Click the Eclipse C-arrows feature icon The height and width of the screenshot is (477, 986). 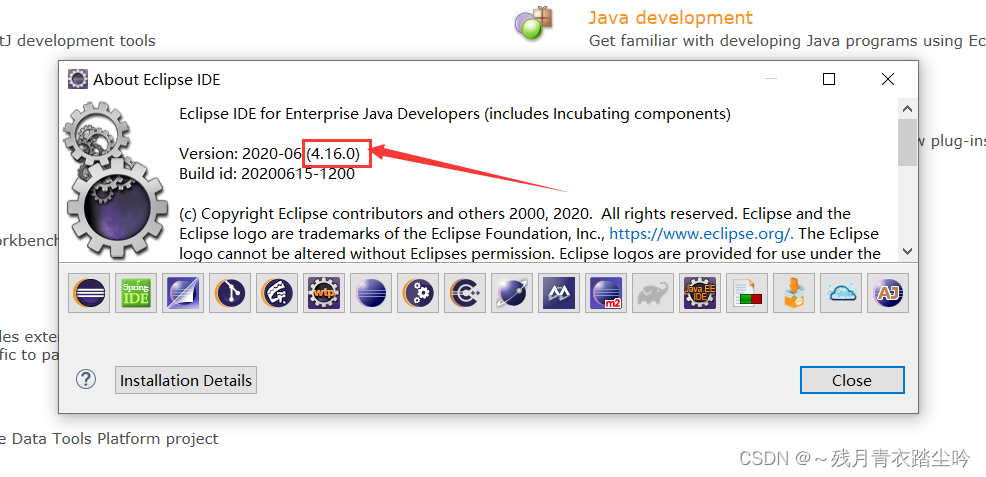[x=465, y=293]
